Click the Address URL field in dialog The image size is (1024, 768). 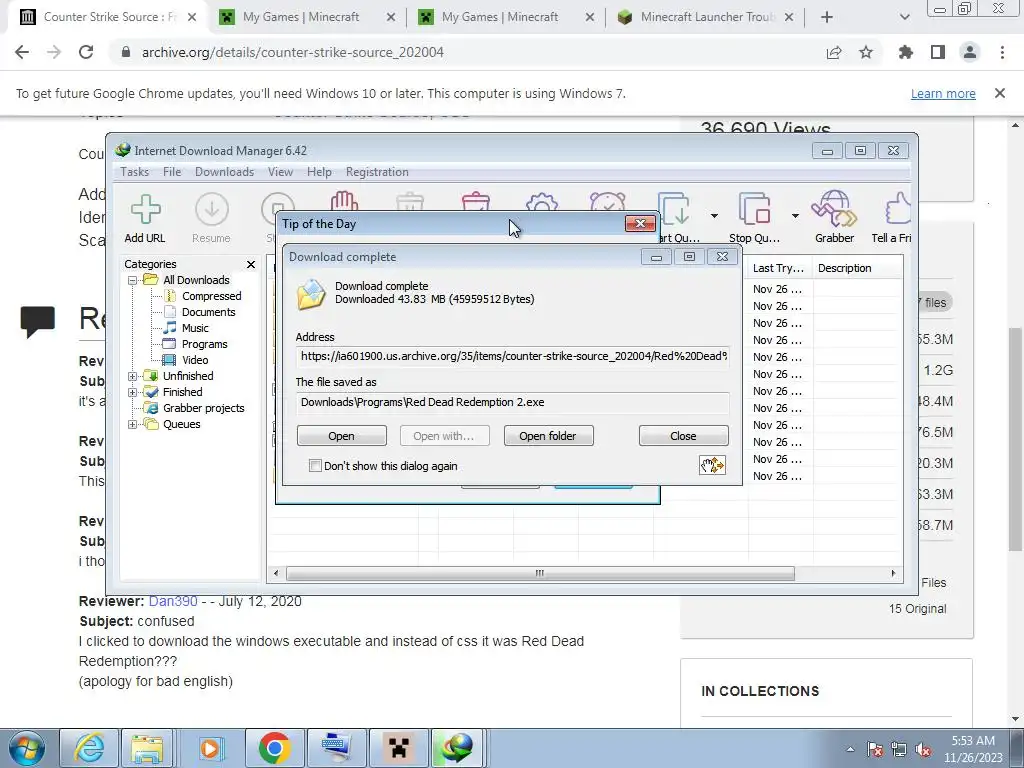pyautogui.click(x=513, y=357)
